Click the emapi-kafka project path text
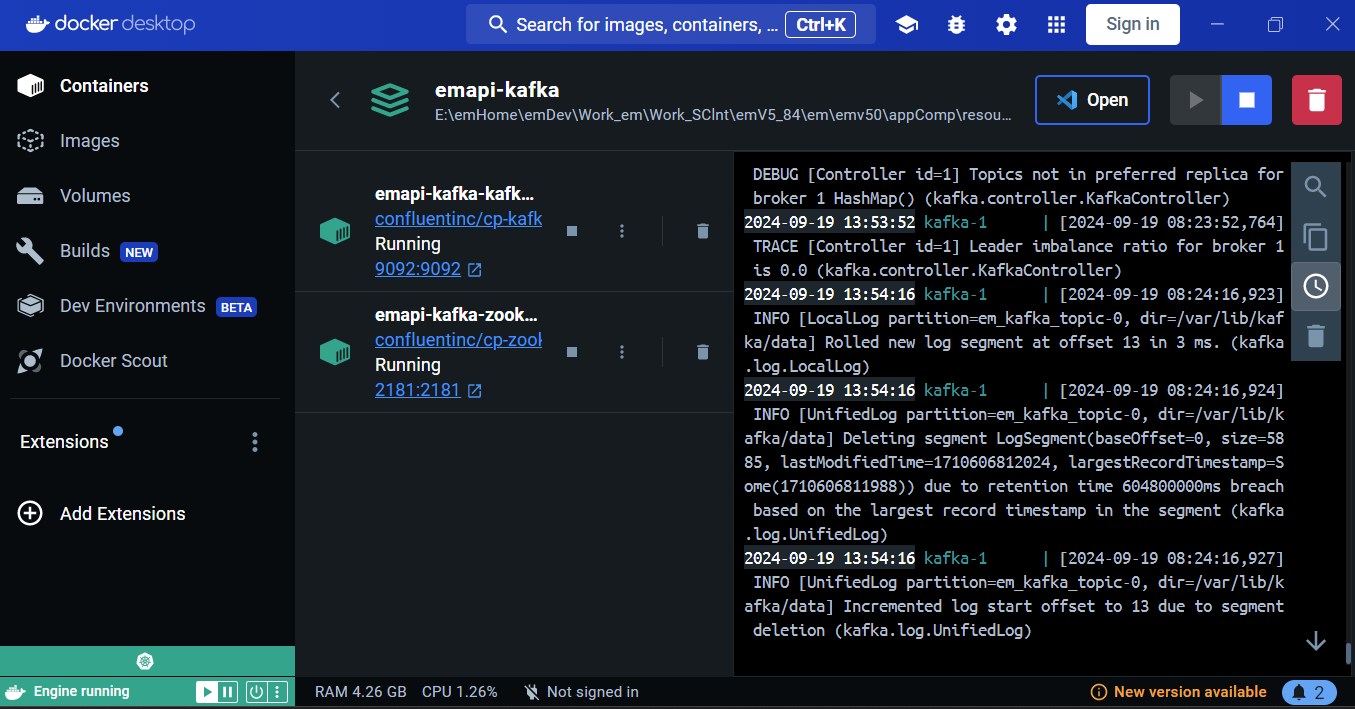 click(723, 115)
